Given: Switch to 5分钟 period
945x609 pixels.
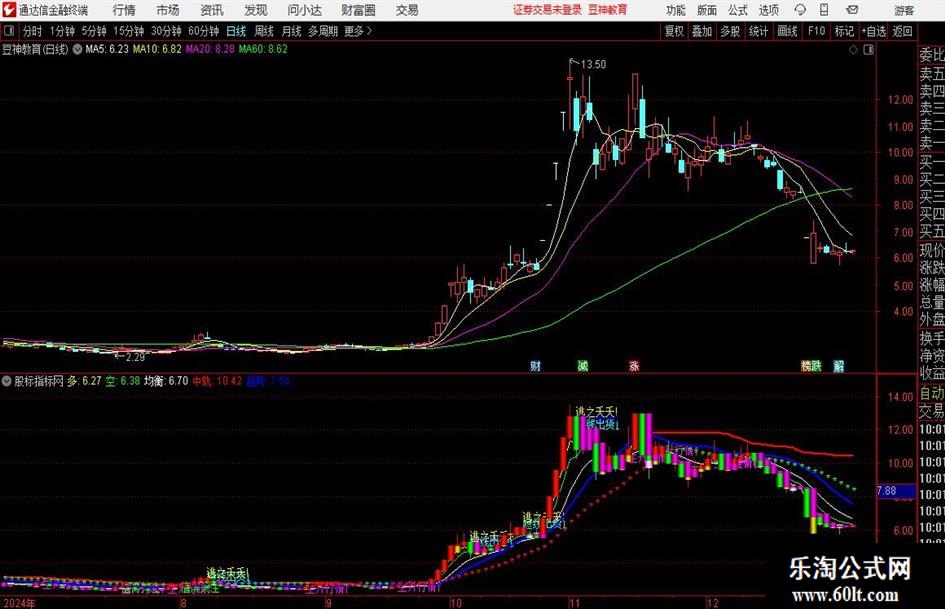Looking at the screenshot, I should click(x=94, y=31).
